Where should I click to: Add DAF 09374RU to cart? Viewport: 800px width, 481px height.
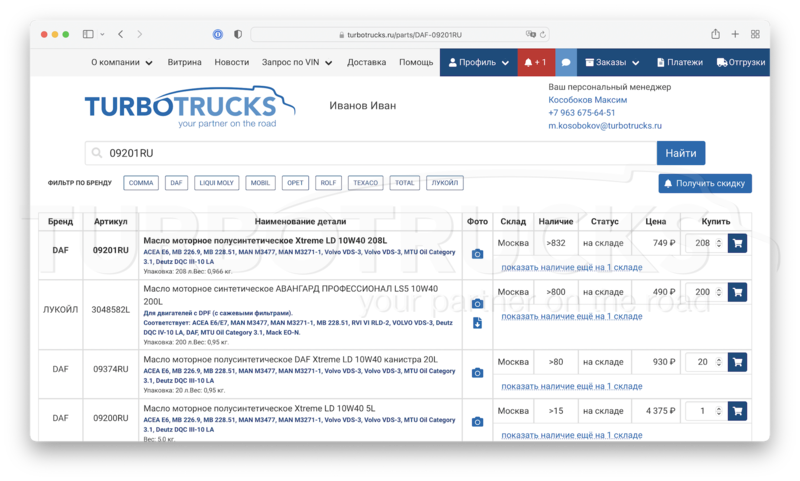(737, 362)
